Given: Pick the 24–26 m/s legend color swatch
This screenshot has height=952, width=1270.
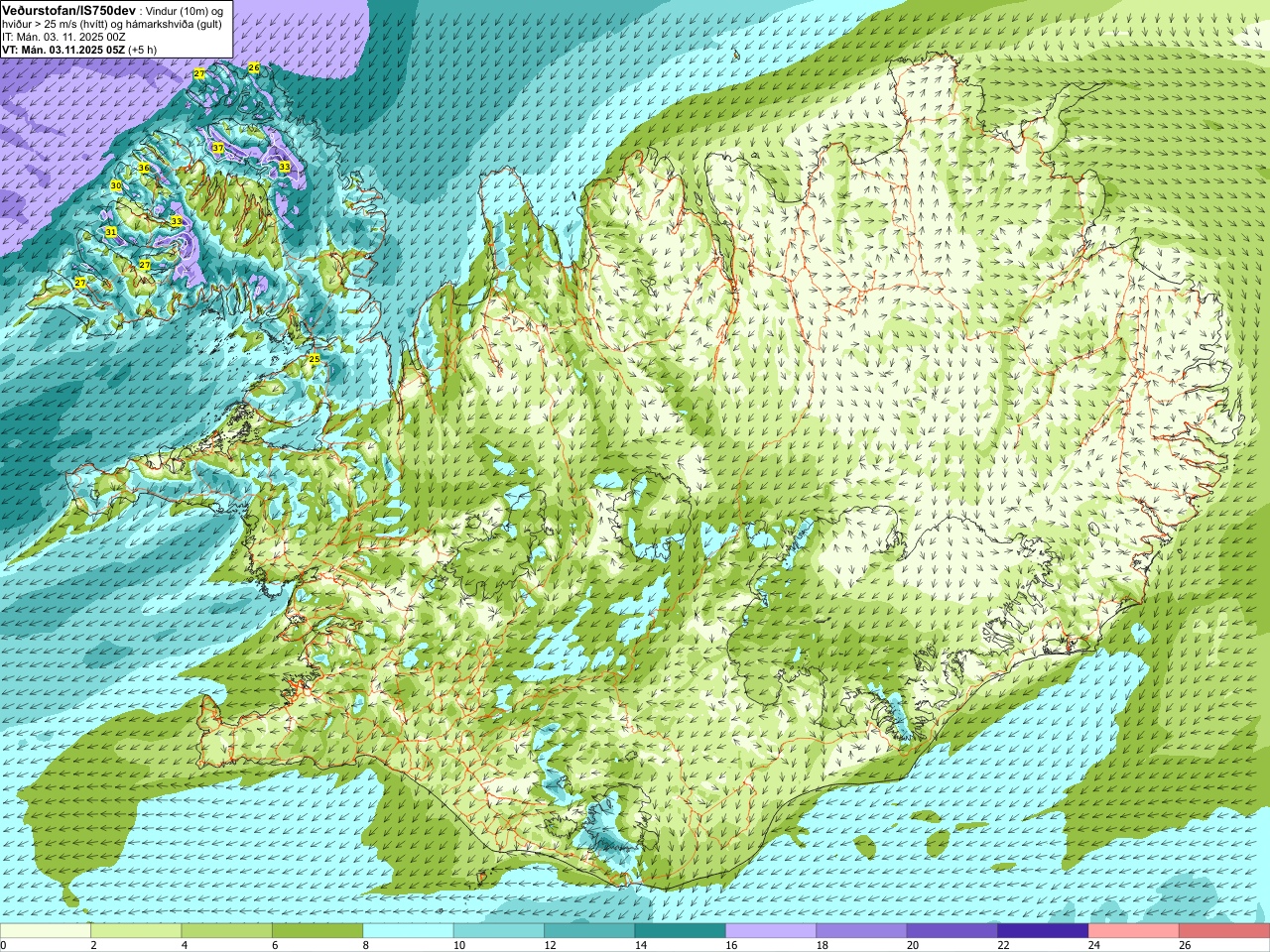Looking at the screenshot, I should 1134,931.
